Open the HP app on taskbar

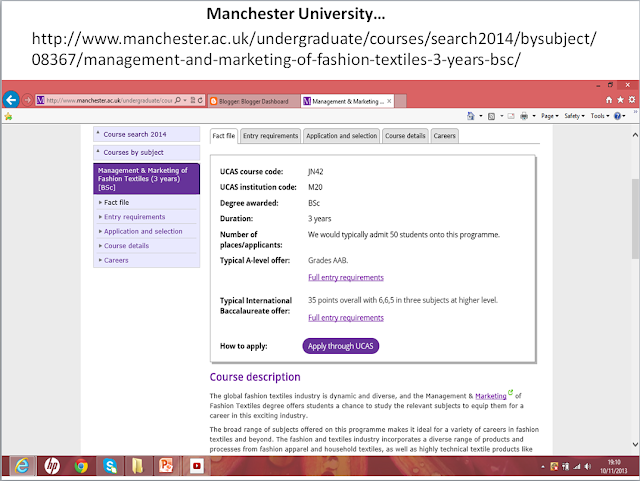(52, 465)
